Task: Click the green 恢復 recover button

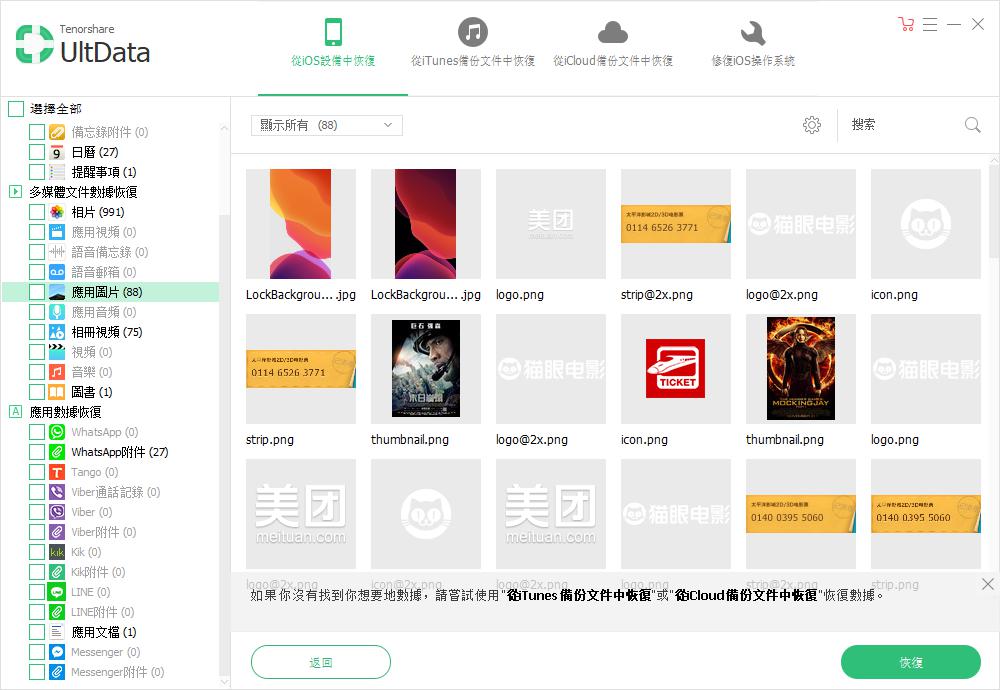Action: pos(911,663)
